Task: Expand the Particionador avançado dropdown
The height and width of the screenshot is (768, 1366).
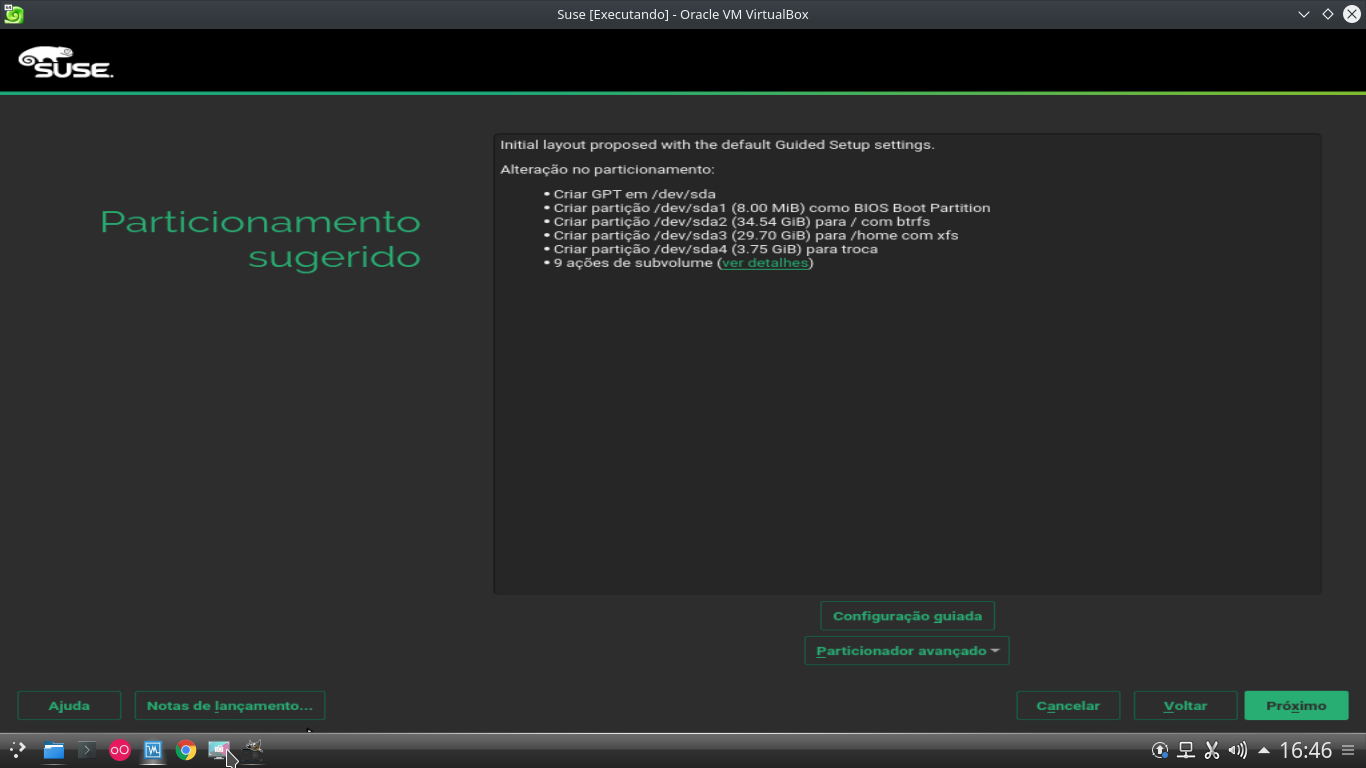Action: click(906, 650)
